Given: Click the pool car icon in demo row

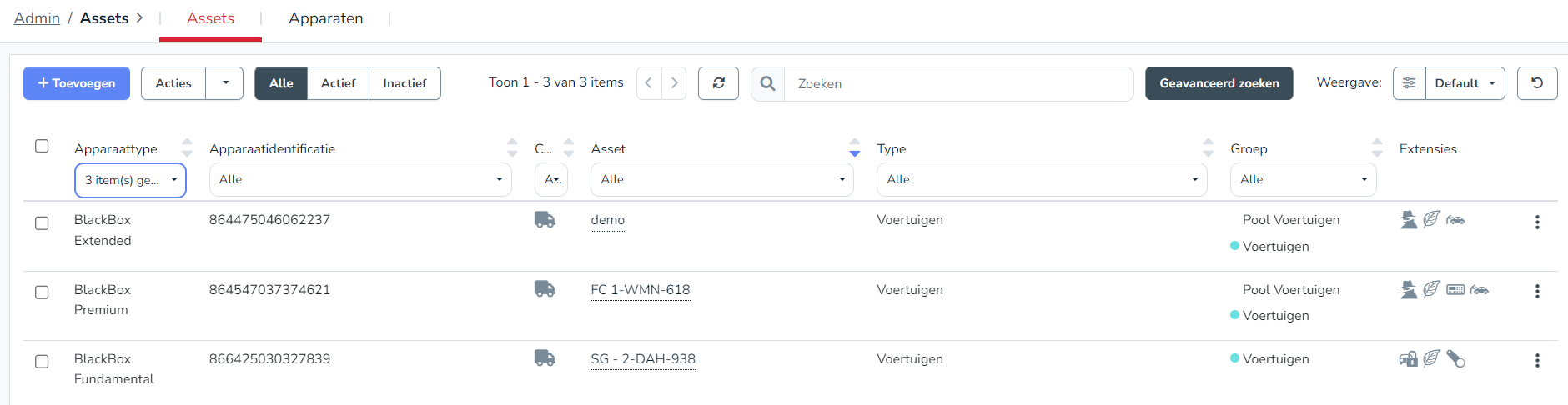Looking at the screenshot, I should pyautogui.click(x=1455, y=220).
